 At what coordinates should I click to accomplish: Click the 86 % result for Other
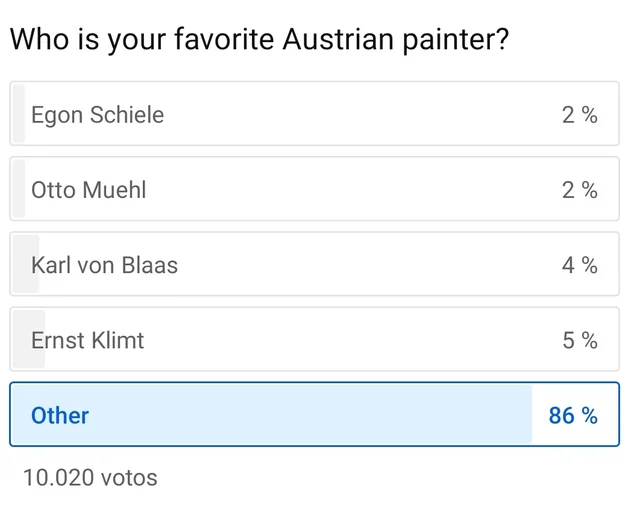[x=573, y=415]
